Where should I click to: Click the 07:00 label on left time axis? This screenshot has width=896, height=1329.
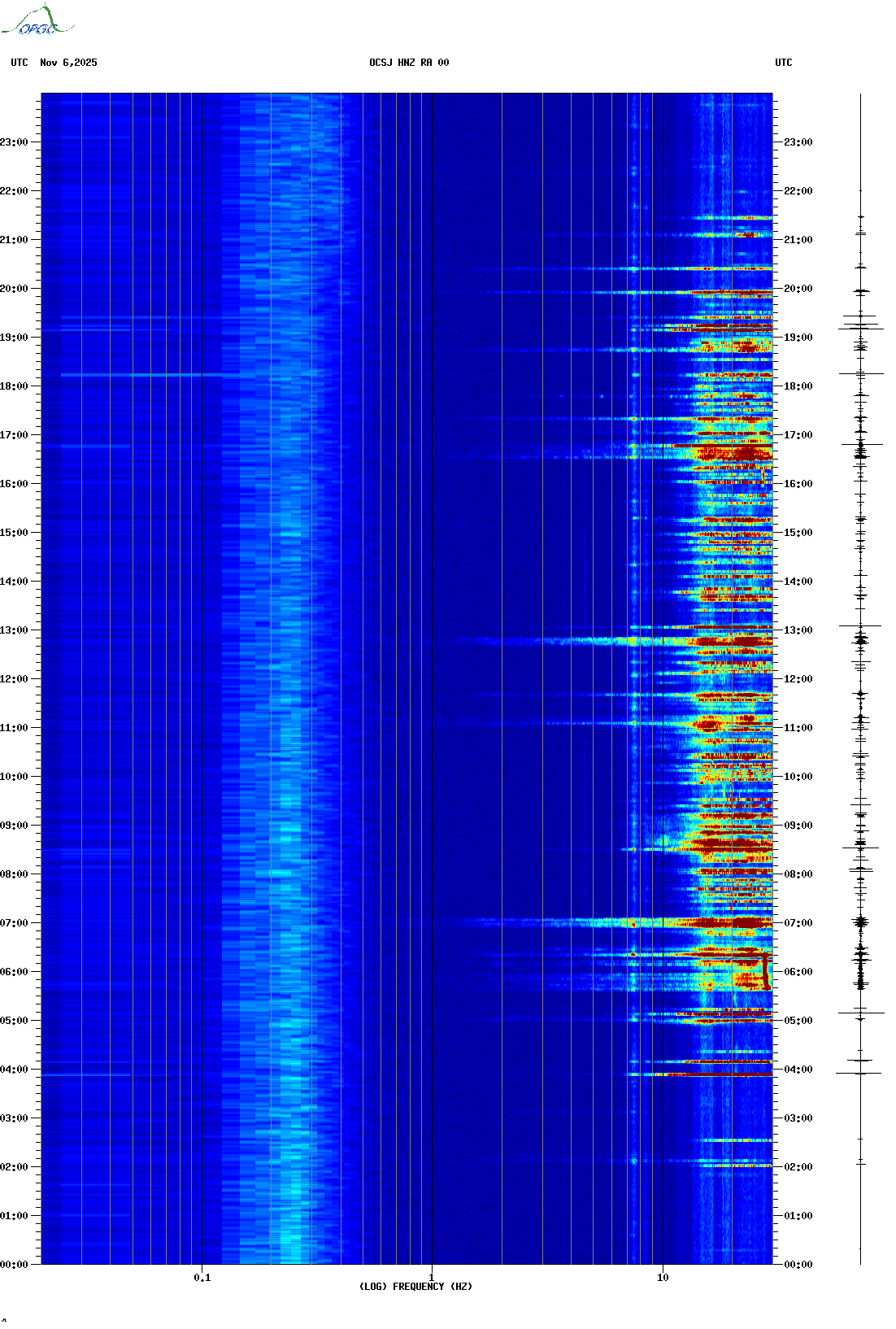(14, 923)
